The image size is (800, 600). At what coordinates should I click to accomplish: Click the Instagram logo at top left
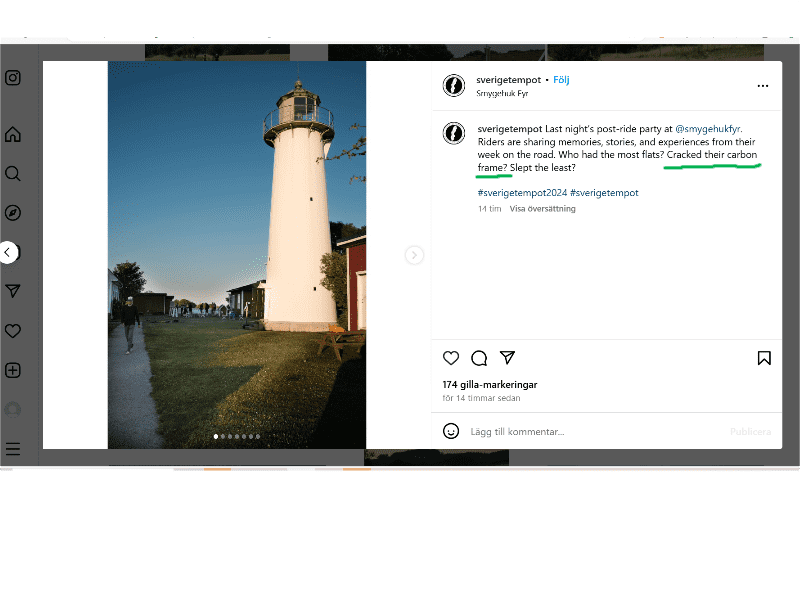click(x=13, y=78)
